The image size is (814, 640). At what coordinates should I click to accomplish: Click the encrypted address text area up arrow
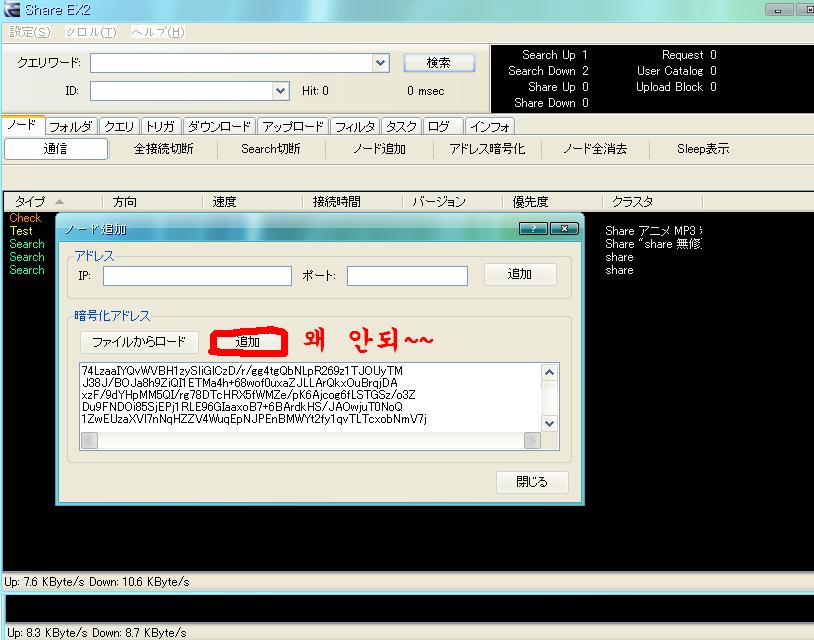[x=549, y=372]
